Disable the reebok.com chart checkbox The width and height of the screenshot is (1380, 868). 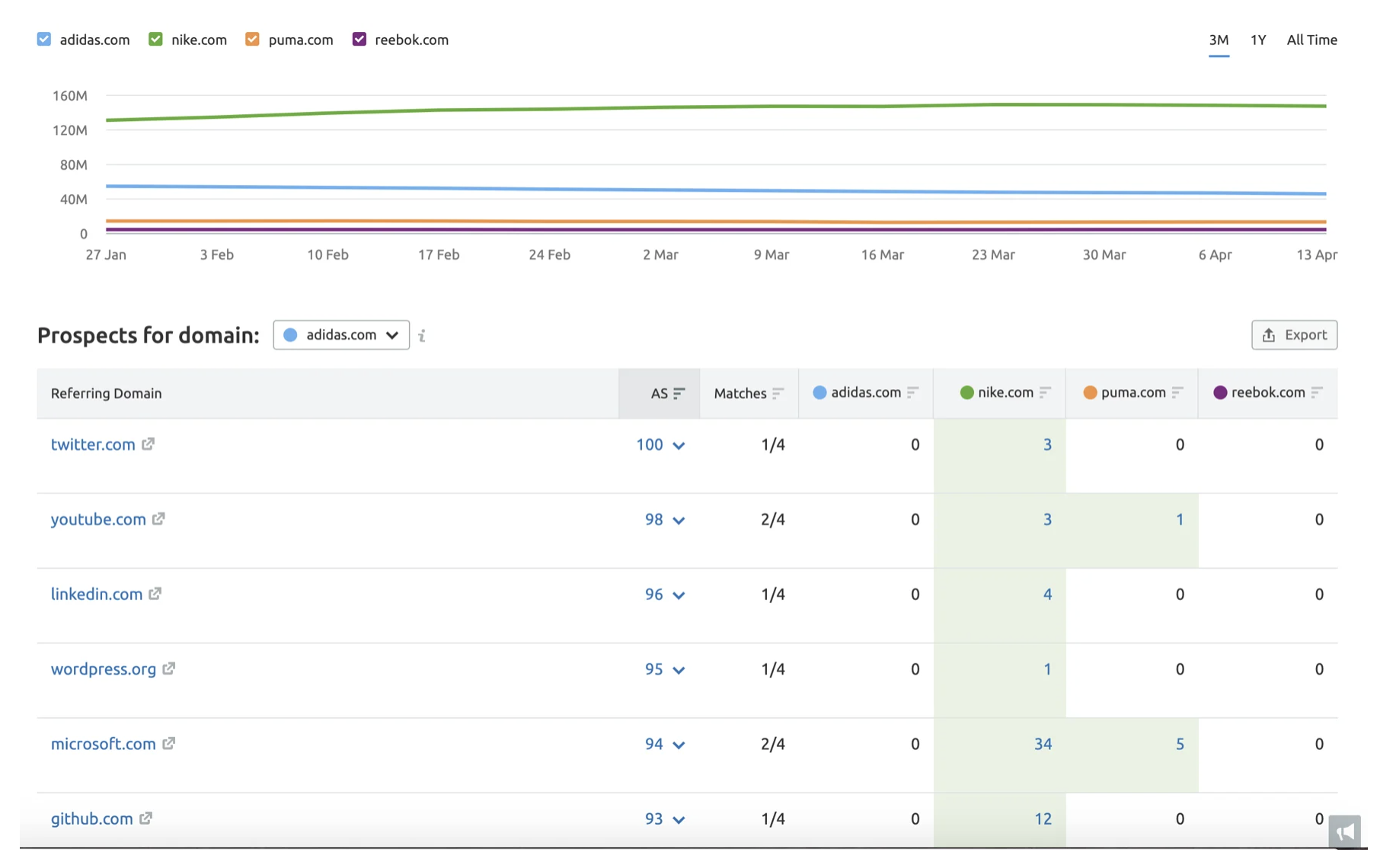pos(359,40)
